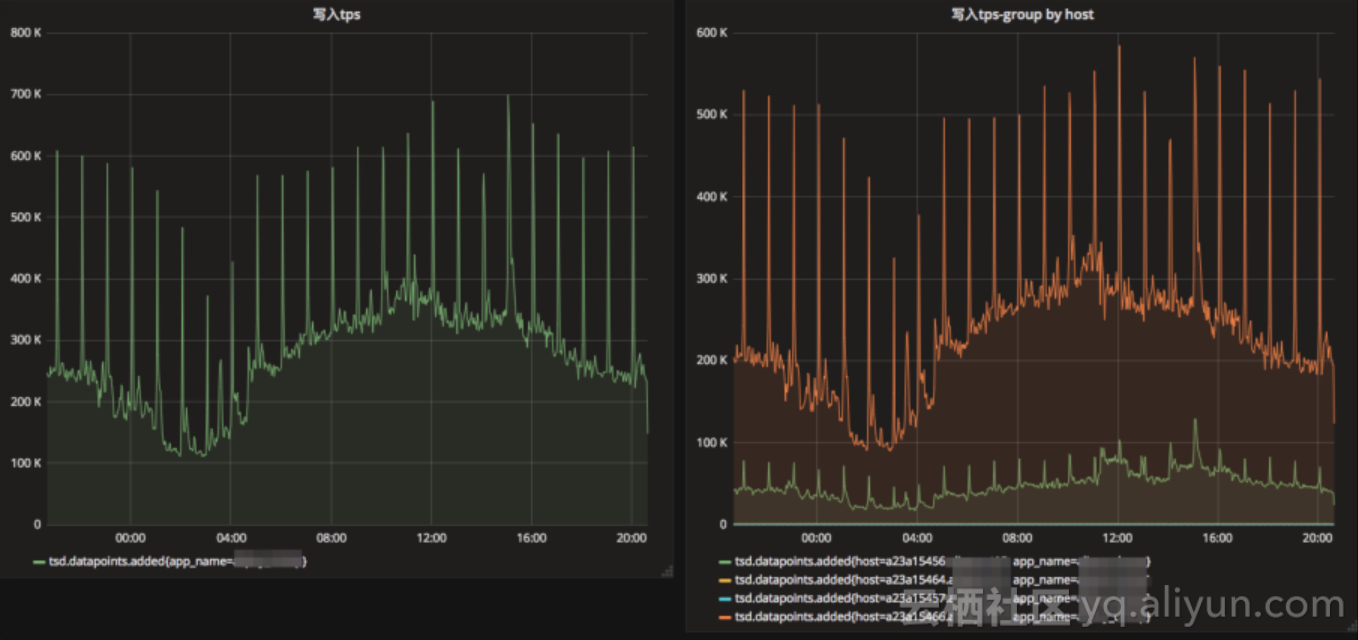Open the 写入tps-group by host panel title menu
Viewport: 1358px width, 640px height.
(1022, 14)
